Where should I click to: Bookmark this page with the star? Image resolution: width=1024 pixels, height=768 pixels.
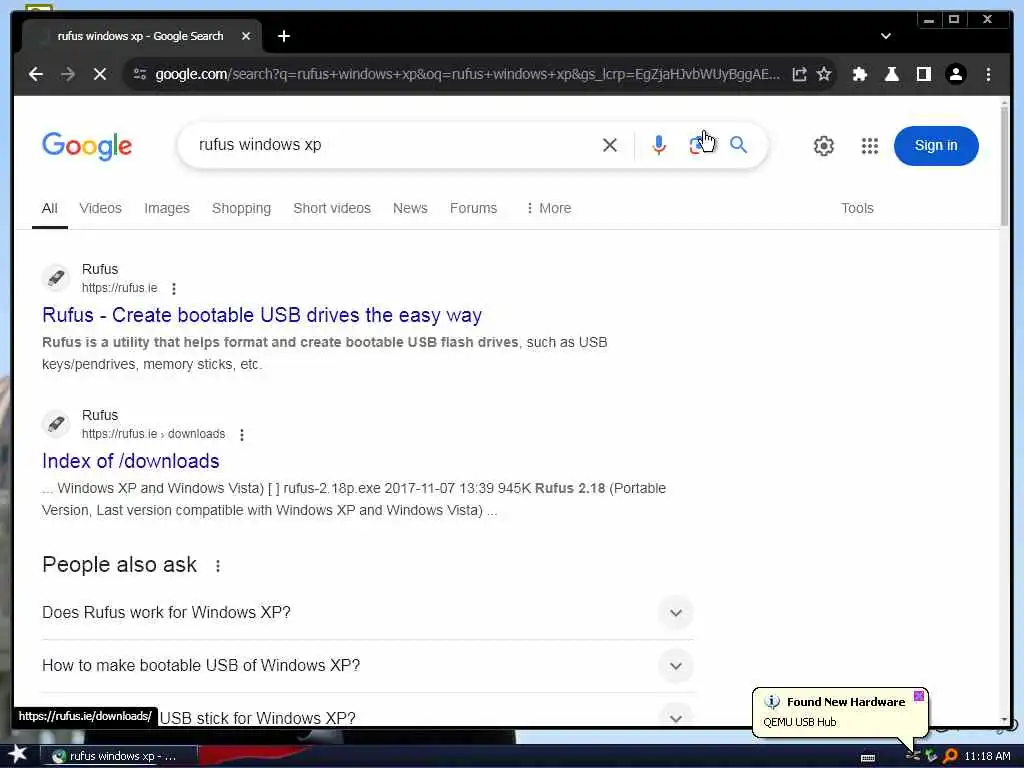coord(824,74)
